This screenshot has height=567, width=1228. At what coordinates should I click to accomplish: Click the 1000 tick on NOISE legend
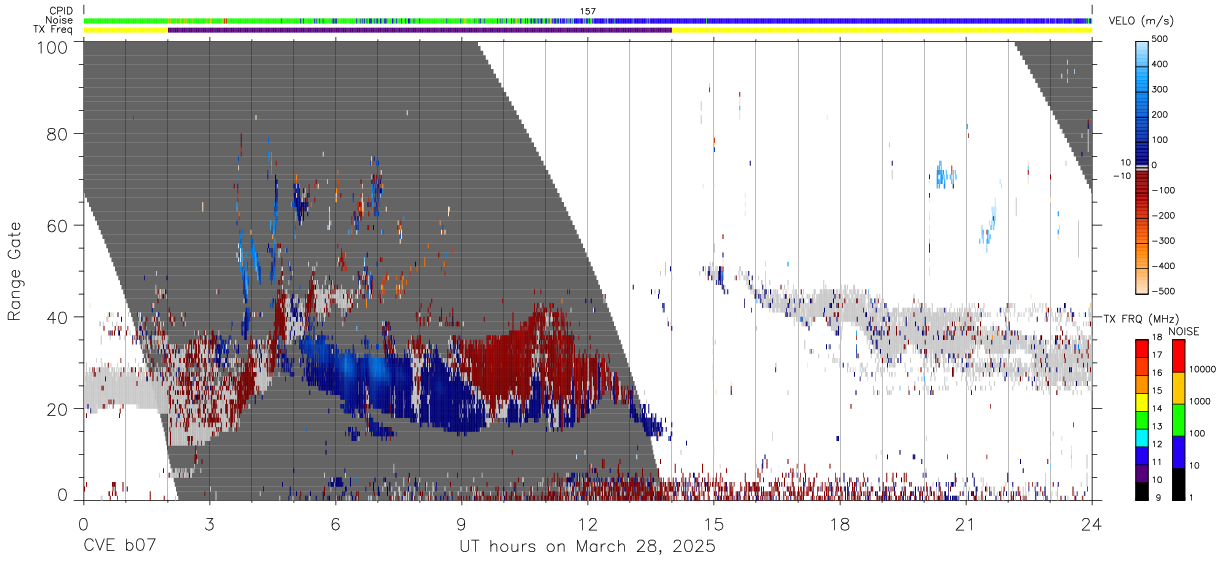coord(1198,402)
